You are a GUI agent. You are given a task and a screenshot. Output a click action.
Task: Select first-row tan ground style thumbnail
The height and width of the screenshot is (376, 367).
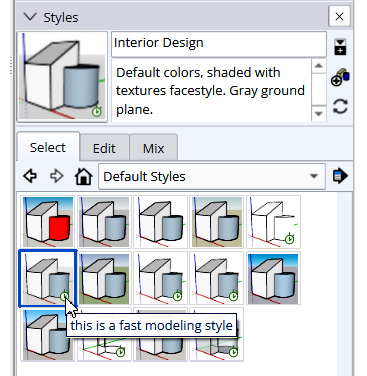point(217,222)
